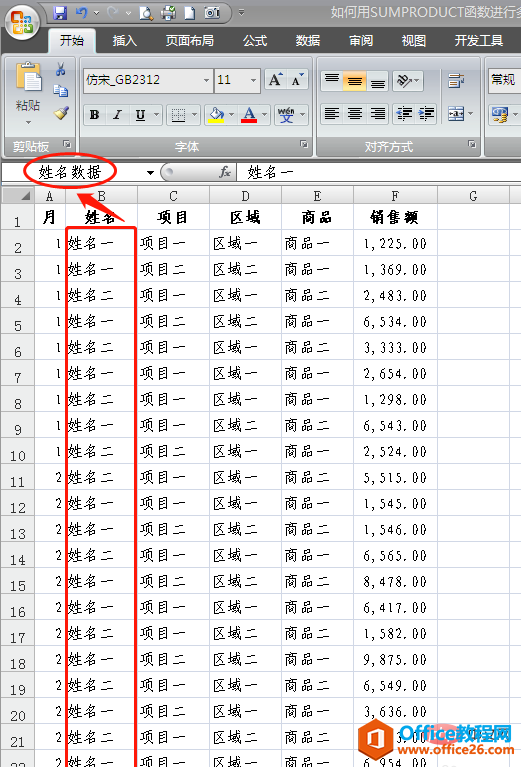The width and height of the screenshot is (521, 767).
Task: Open print preview from quick access toolbar
Action: [146, 13]
